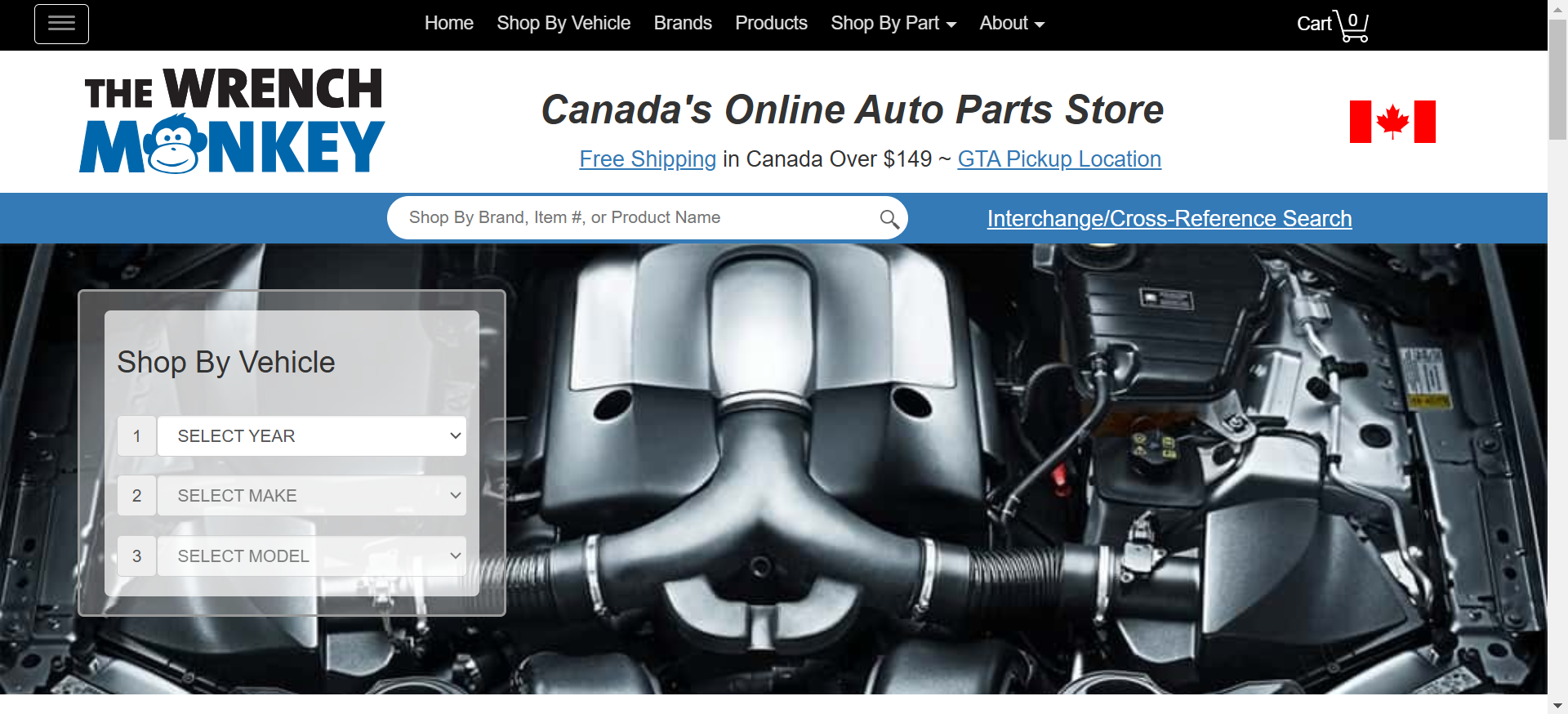Expand the About menu
The width and height of the screenshot is (1568, 714).
(x=1011, y=24)
